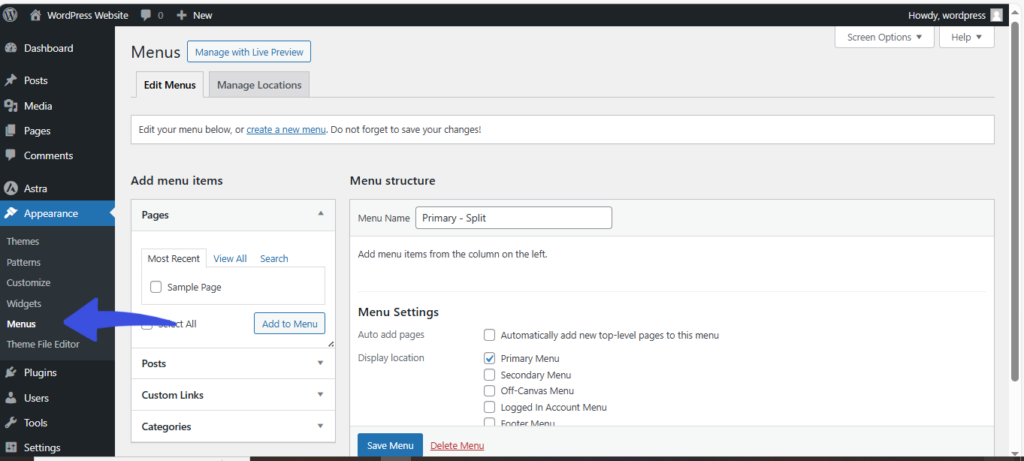Image resolution: width=1024 pixels, height=461 pixels.
Task: Expand the Categories panel
Action: tap(233, 426)
